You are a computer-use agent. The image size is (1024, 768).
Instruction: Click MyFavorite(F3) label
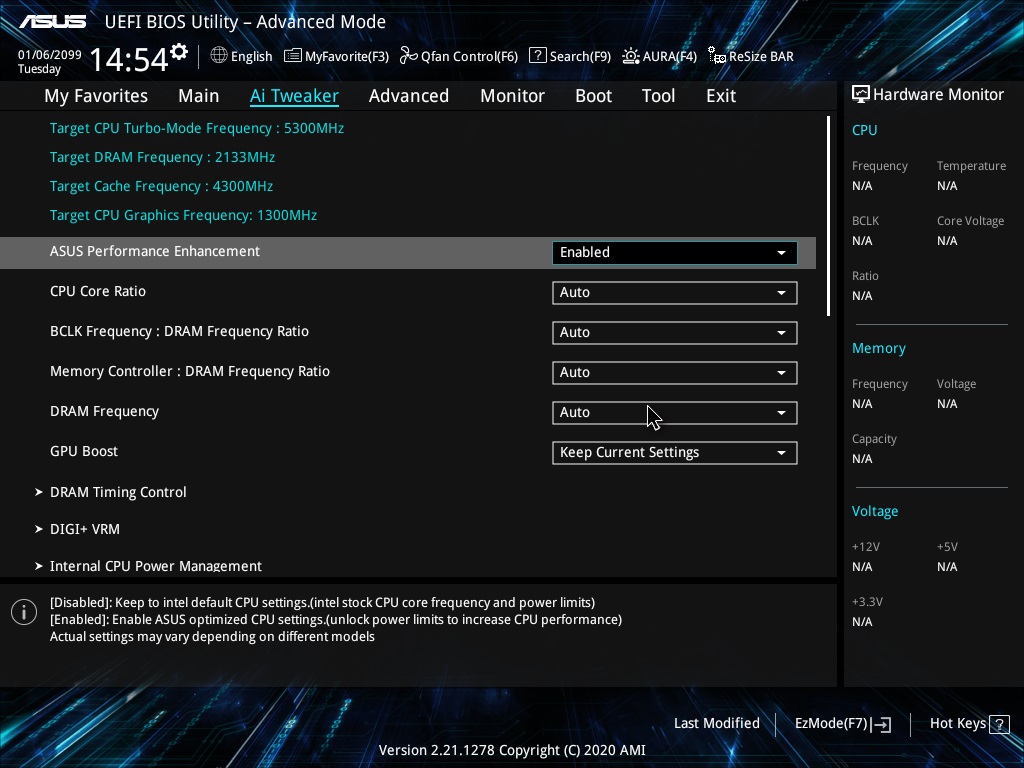pyautogui.click(x=347, y=57)
